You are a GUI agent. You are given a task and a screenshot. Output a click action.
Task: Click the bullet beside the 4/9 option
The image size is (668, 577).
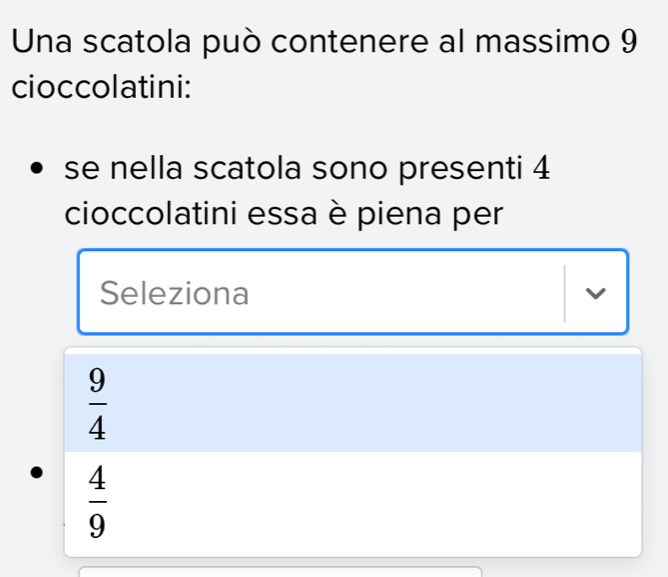pos(39,472)
